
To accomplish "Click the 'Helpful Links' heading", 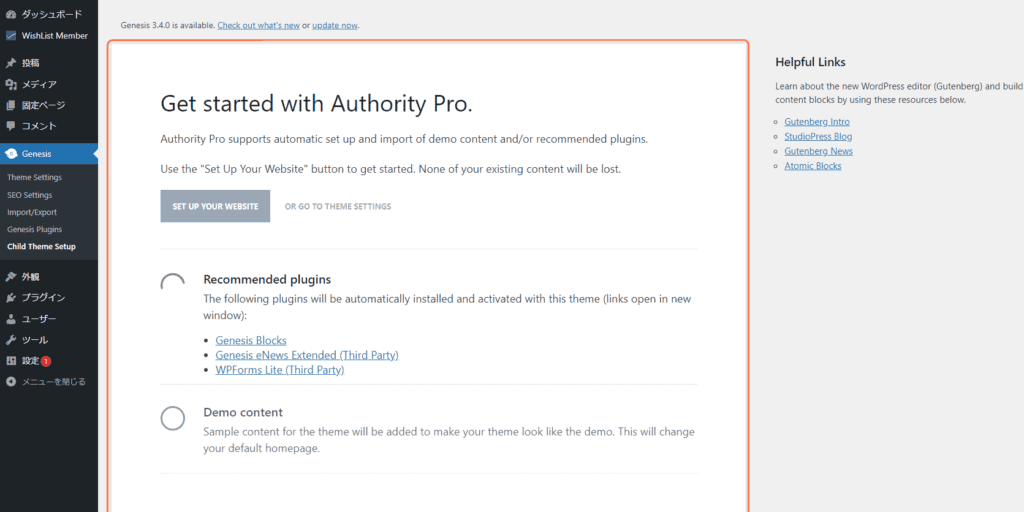I will point(810,62).
